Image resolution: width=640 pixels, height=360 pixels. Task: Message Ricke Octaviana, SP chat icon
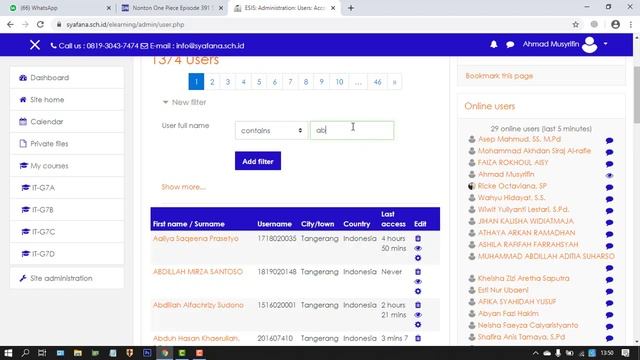click(609, 187)
